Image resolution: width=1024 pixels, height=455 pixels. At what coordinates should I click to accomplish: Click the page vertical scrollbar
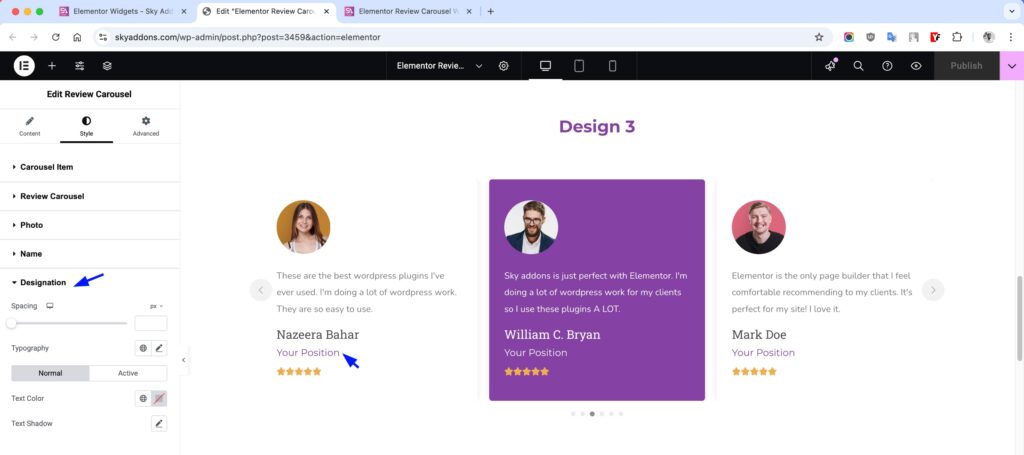[1020, 318]
